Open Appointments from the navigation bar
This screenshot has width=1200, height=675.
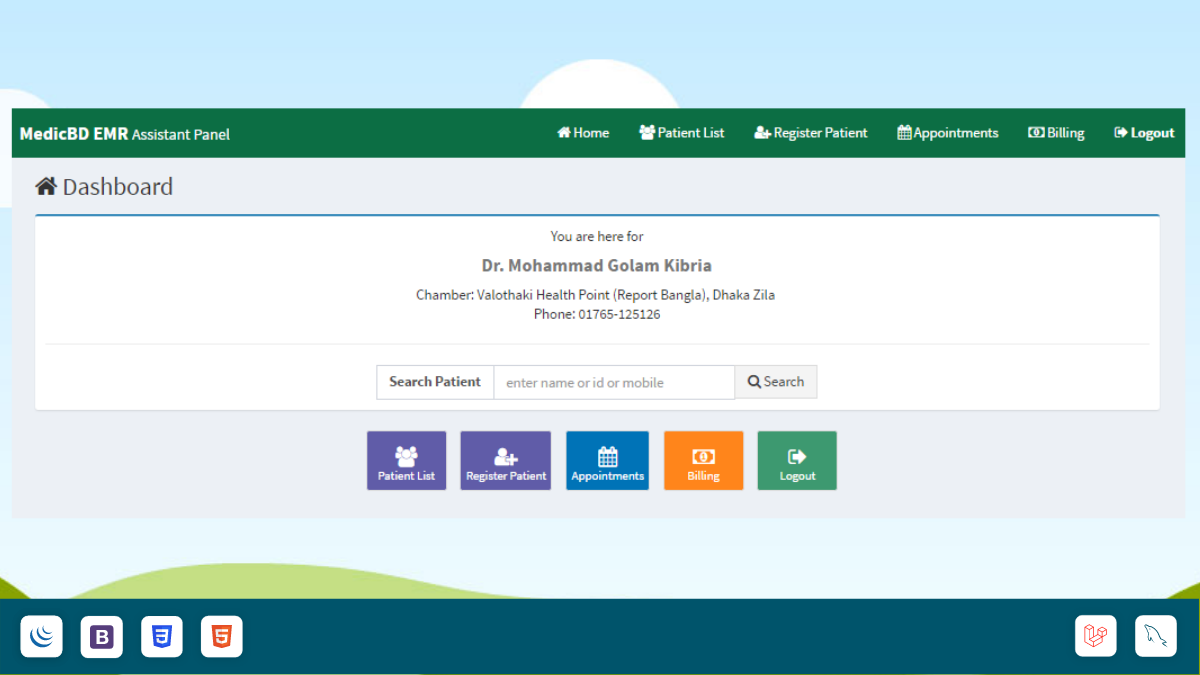[x=947, y=132]
